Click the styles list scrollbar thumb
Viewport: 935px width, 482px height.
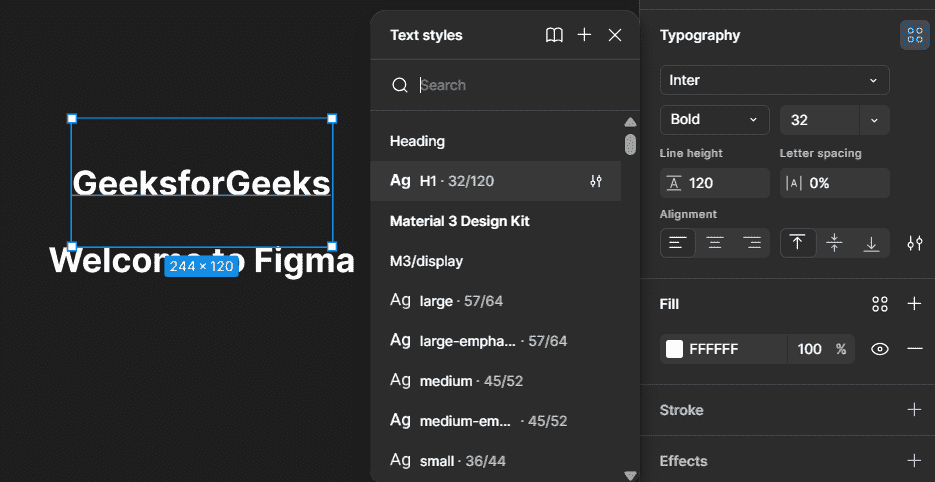(630, 144)
